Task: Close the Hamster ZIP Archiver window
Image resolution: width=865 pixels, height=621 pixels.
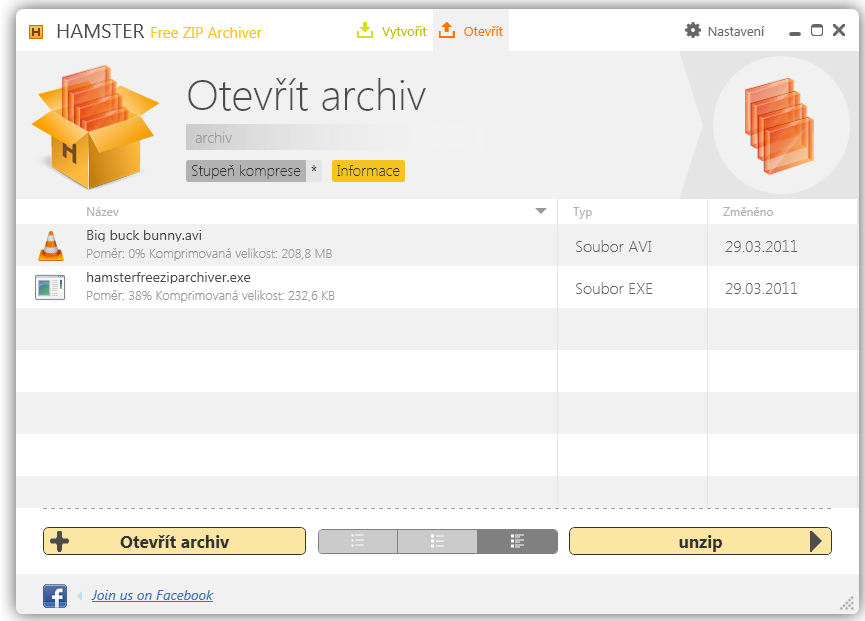Action: click(839, 30)
